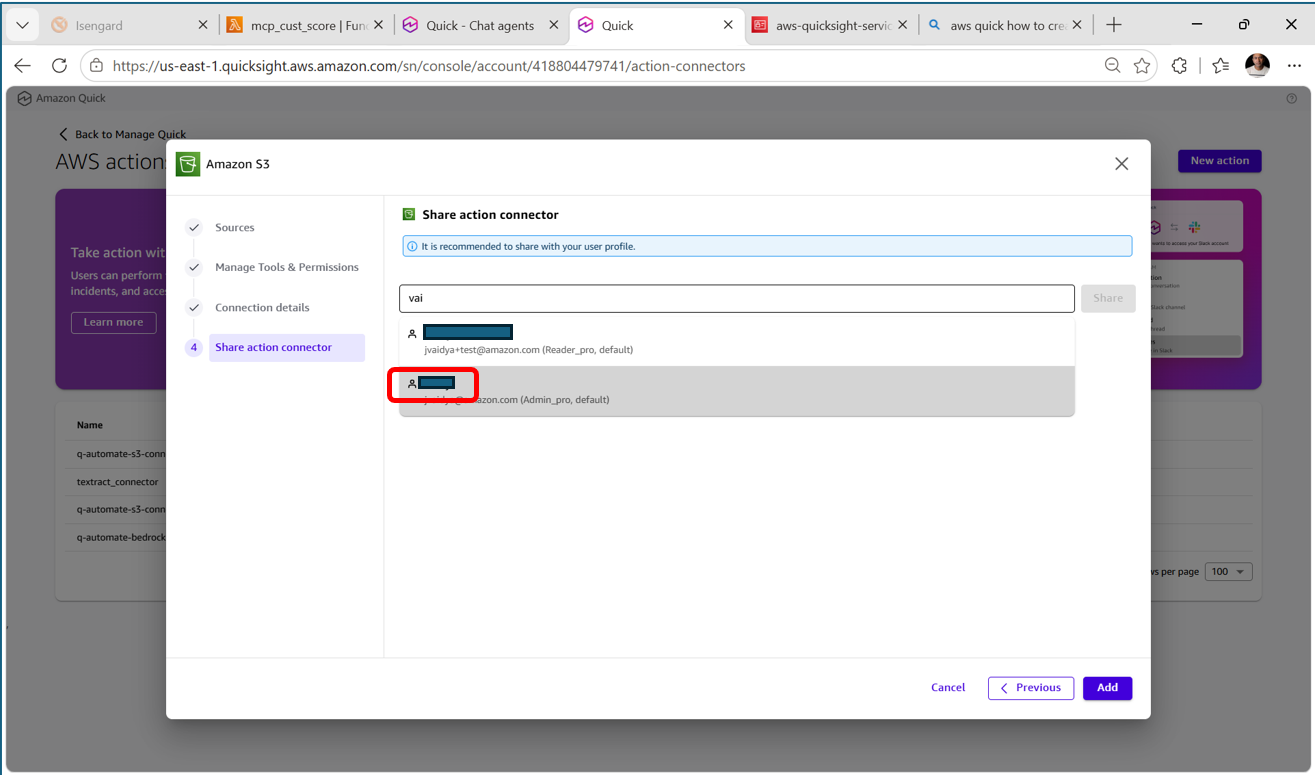The width and height of the screenshot is (1315, 775).
Task: Open the browser extensions menu
Action: [x=1180, y=66]
